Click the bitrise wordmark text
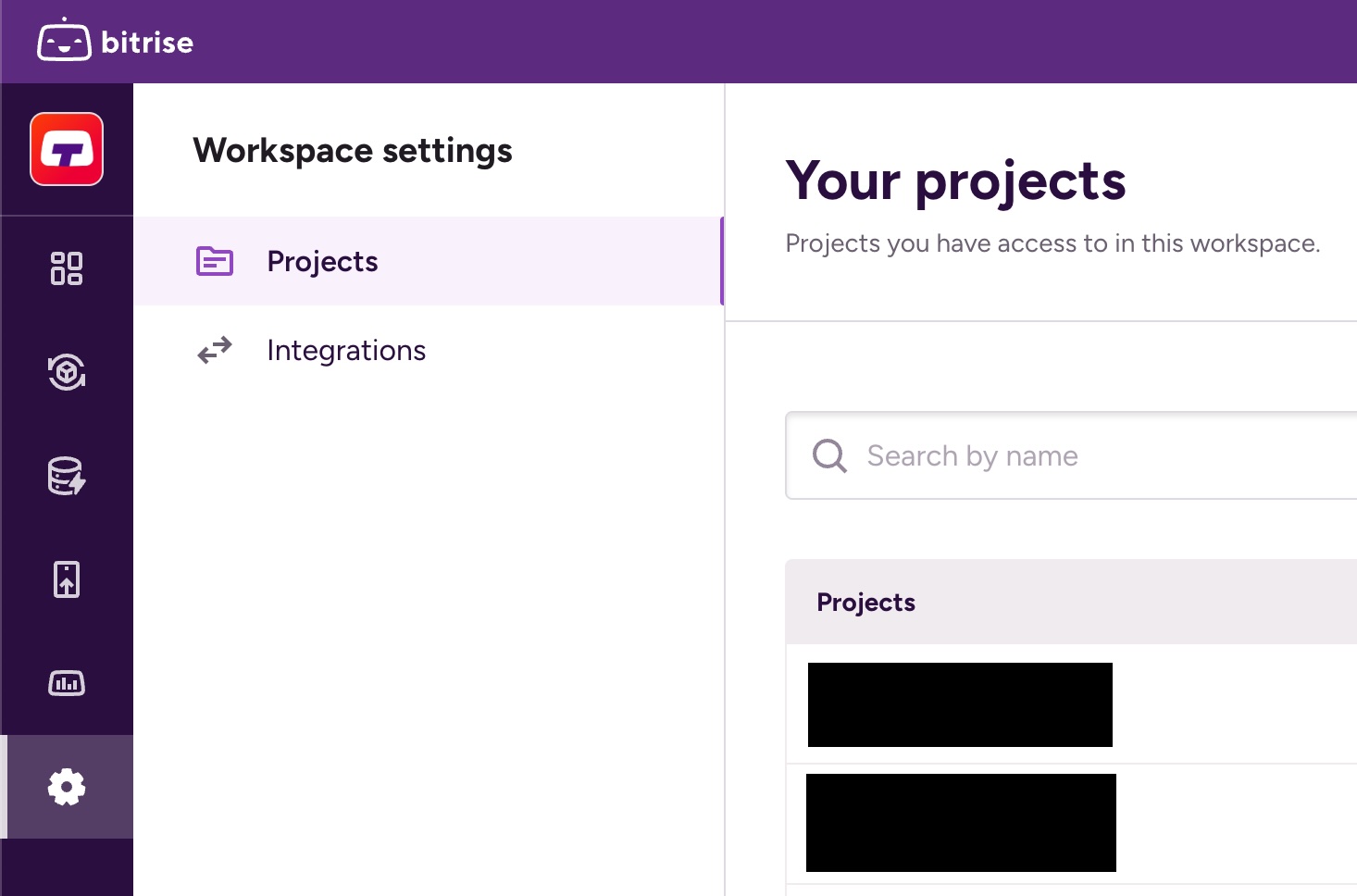This screenshot has width=1357, height=896. (147, 43)
